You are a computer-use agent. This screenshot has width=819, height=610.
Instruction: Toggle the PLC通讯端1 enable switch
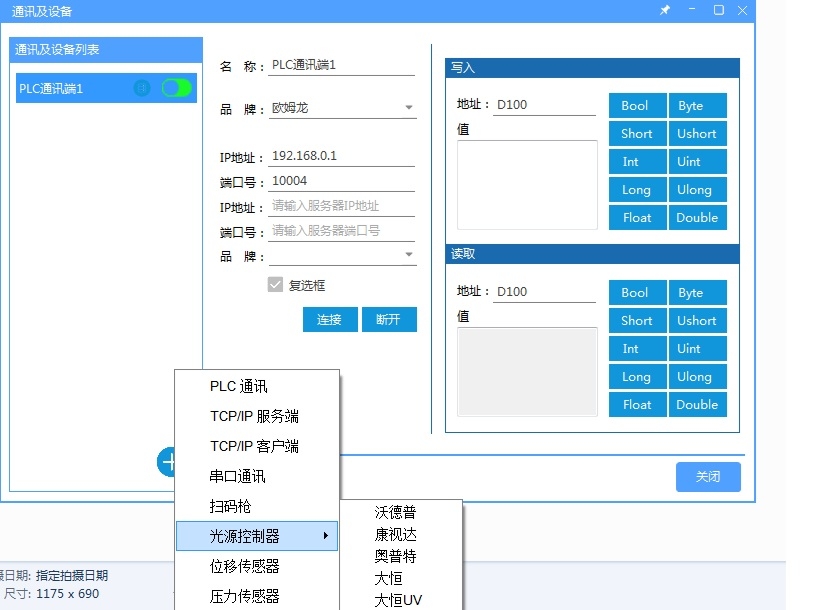tap(177, 88)
